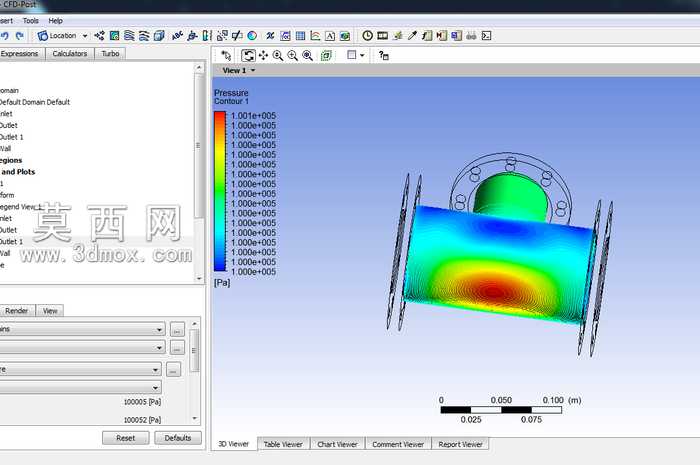This screenshot has height=465, width=700.
Task: Open the Quick Editor icon
Action: pyautogui.click(x=397, y=36)
